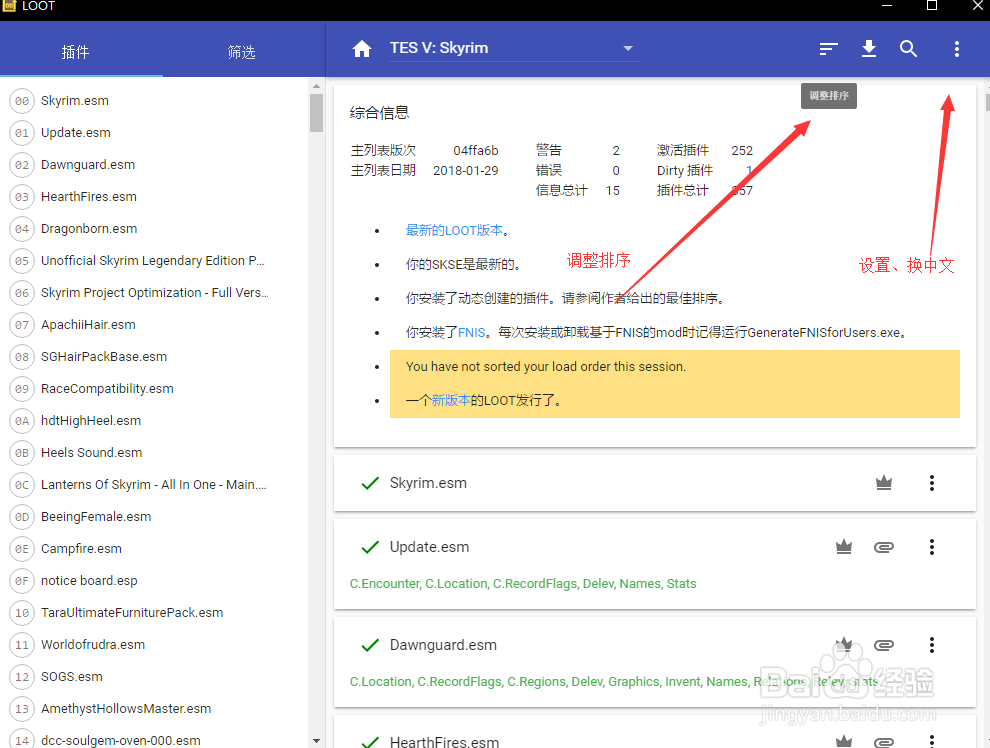Click the Update.esm green bash tags line
Viewport: 990px width, 748px height.
pyautogui.click(x=523, y=584)
